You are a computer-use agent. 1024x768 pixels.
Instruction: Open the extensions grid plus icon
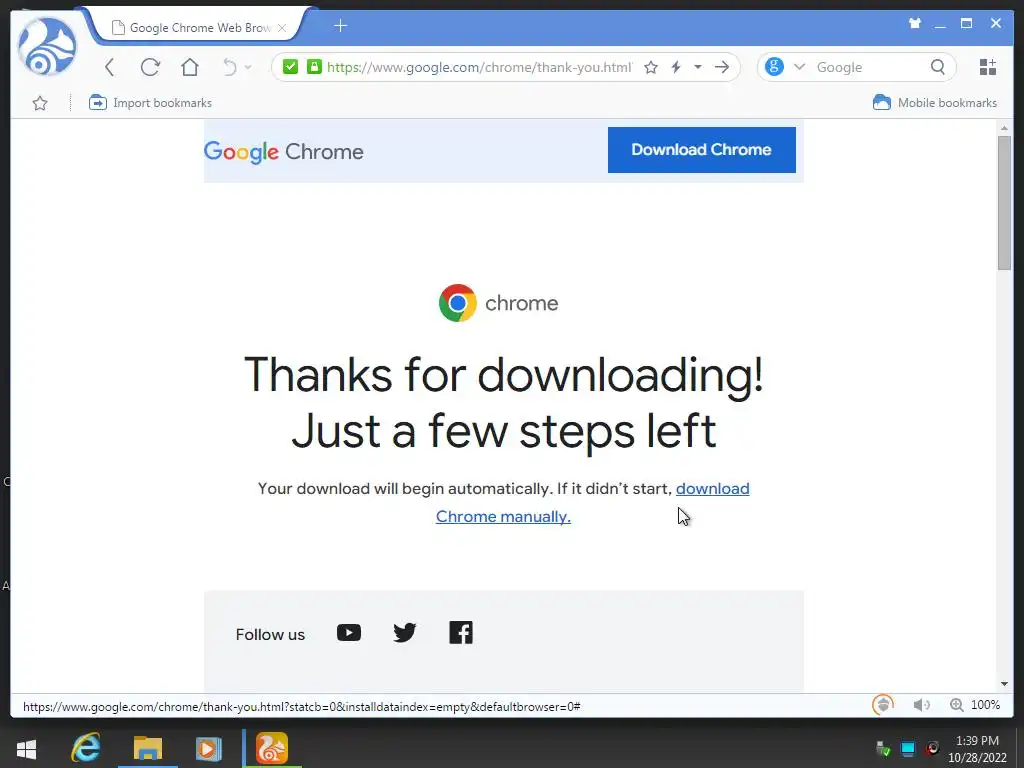(x=988, y=67)
